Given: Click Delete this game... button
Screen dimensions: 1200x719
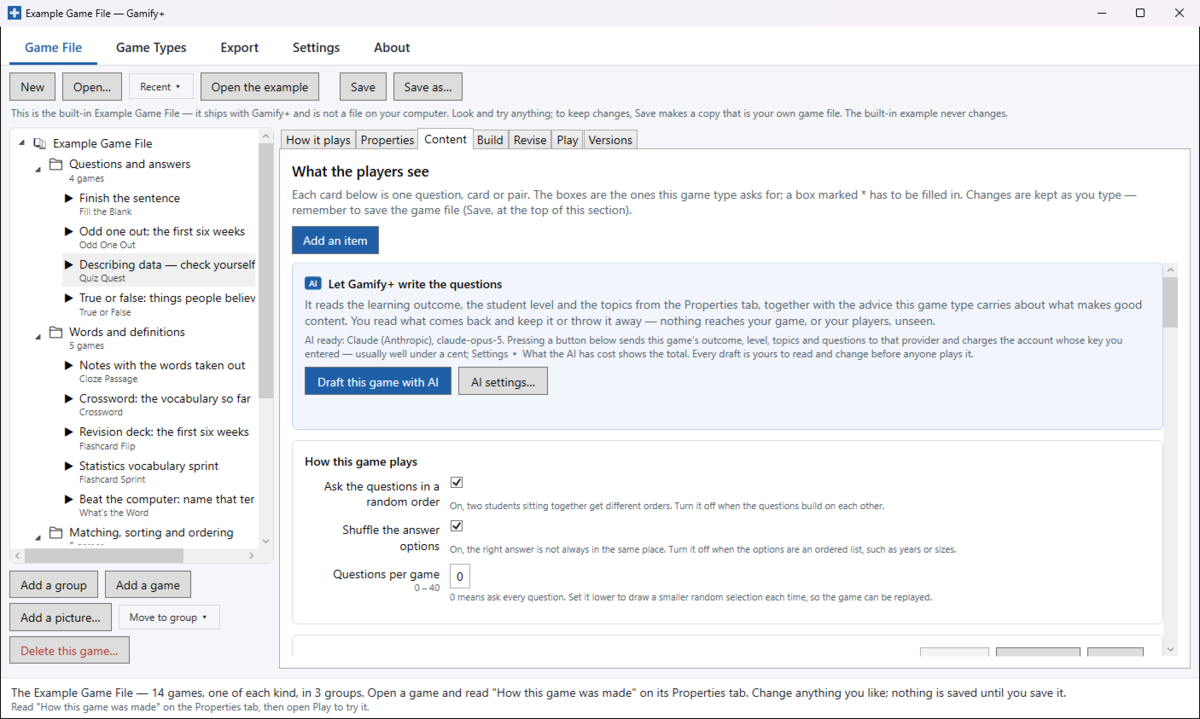Looking at the screenshot, I should pos(69,650).
